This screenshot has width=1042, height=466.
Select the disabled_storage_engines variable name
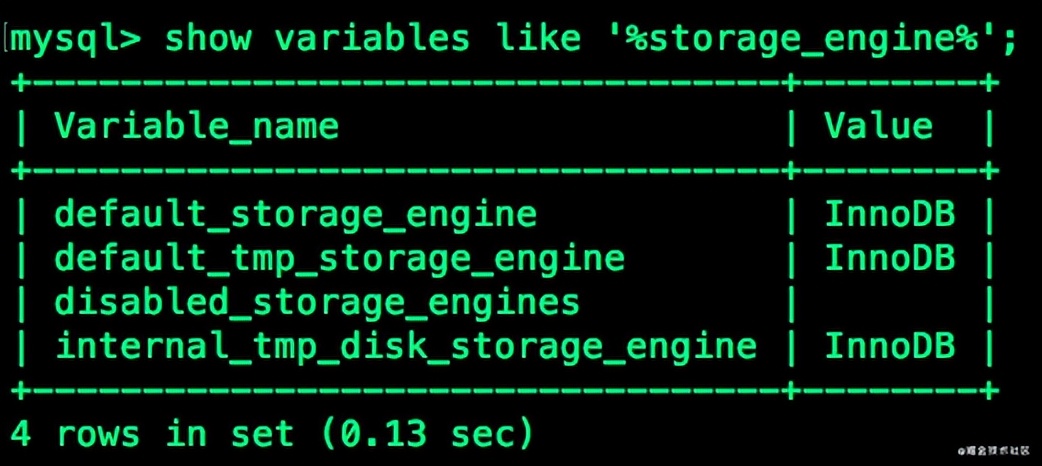click(x=317, y=302)
